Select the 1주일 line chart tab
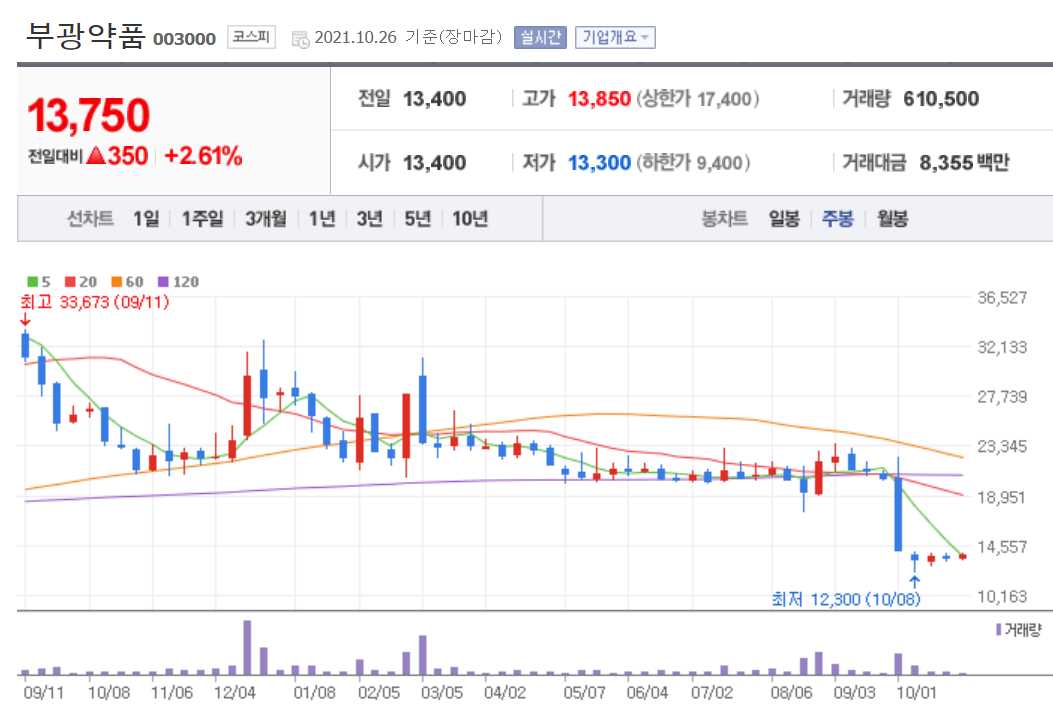Image resolution: width=1053 pixels, height=717 pixels. pos(202,219)
